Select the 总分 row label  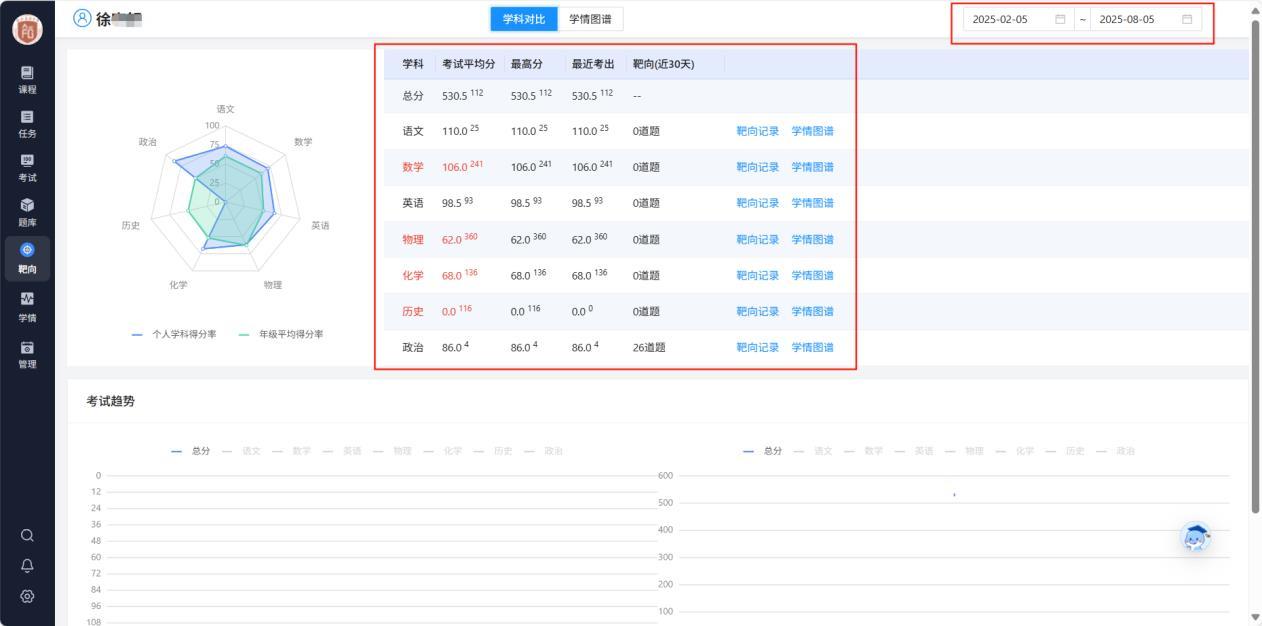(x=413, y=95)
